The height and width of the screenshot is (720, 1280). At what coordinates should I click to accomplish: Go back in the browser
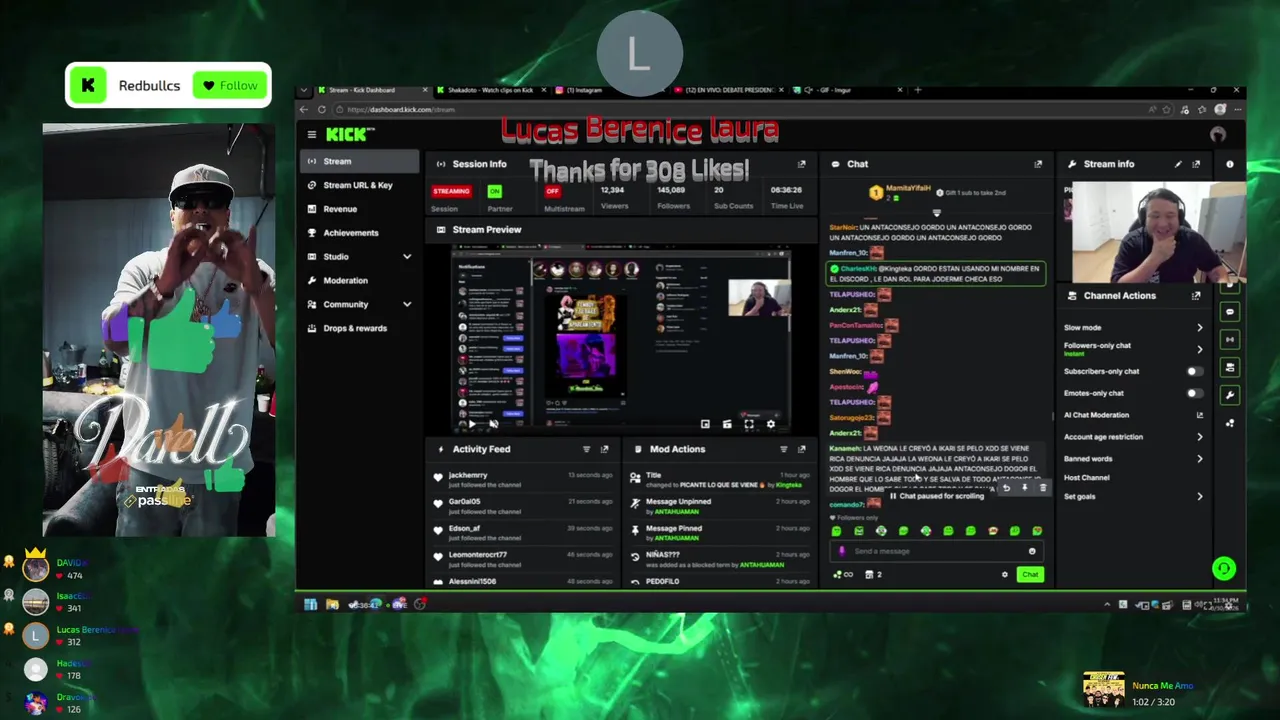click(304, 110)
